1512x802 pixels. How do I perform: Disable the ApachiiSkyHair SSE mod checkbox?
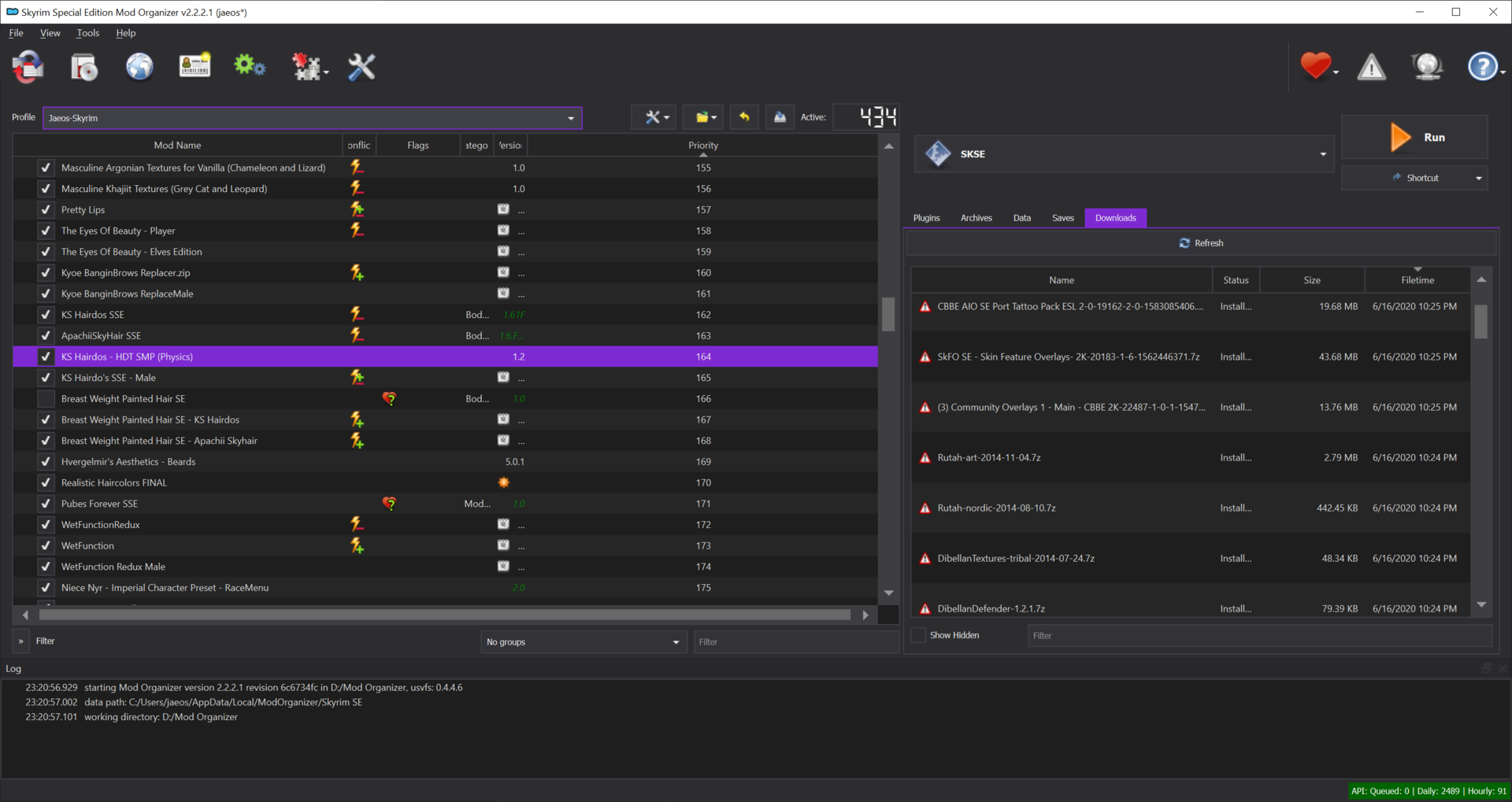(46, 336)
